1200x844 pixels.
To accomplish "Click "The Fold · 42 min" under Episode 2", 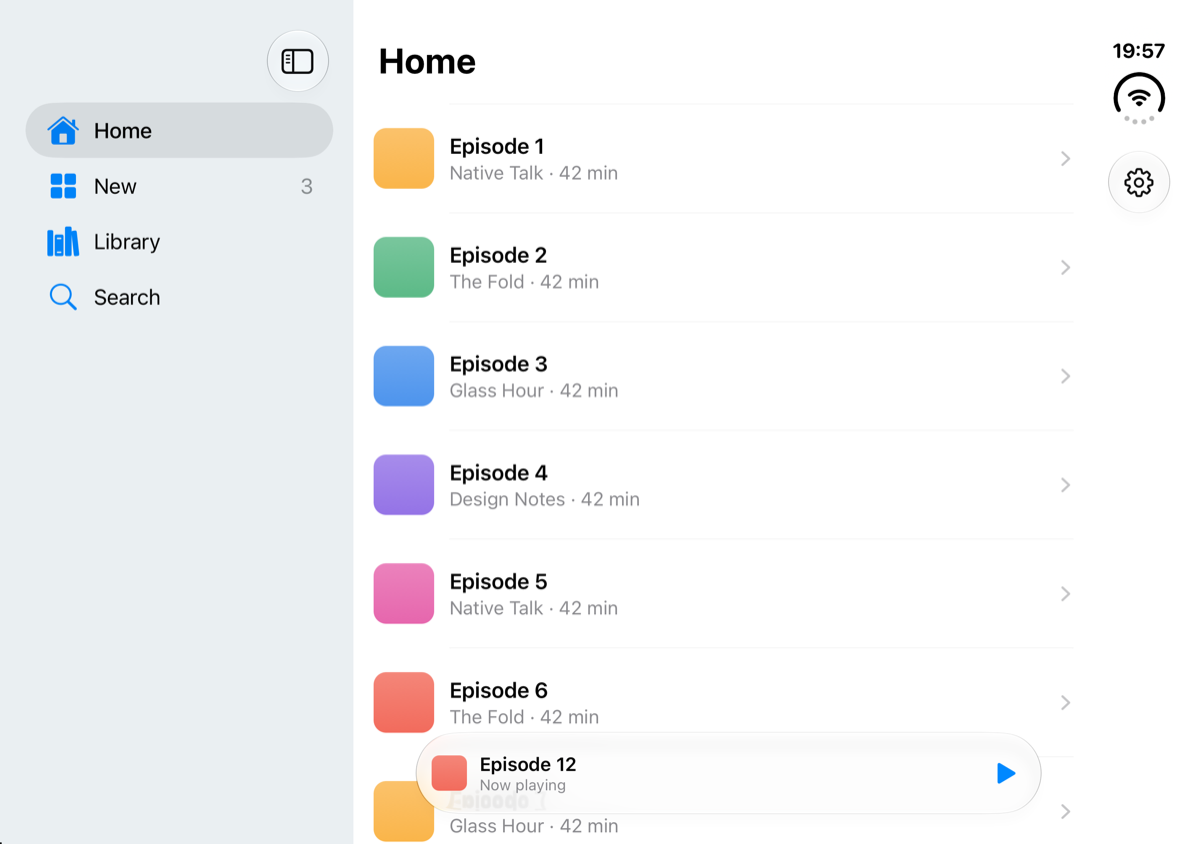I will point(524,282).
